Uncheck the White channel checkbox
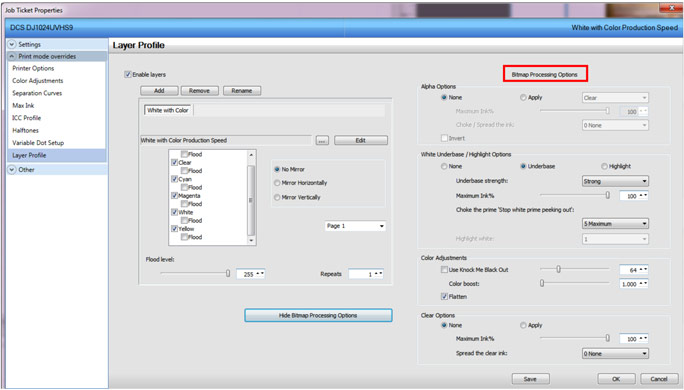 click(x=174, y=212)
